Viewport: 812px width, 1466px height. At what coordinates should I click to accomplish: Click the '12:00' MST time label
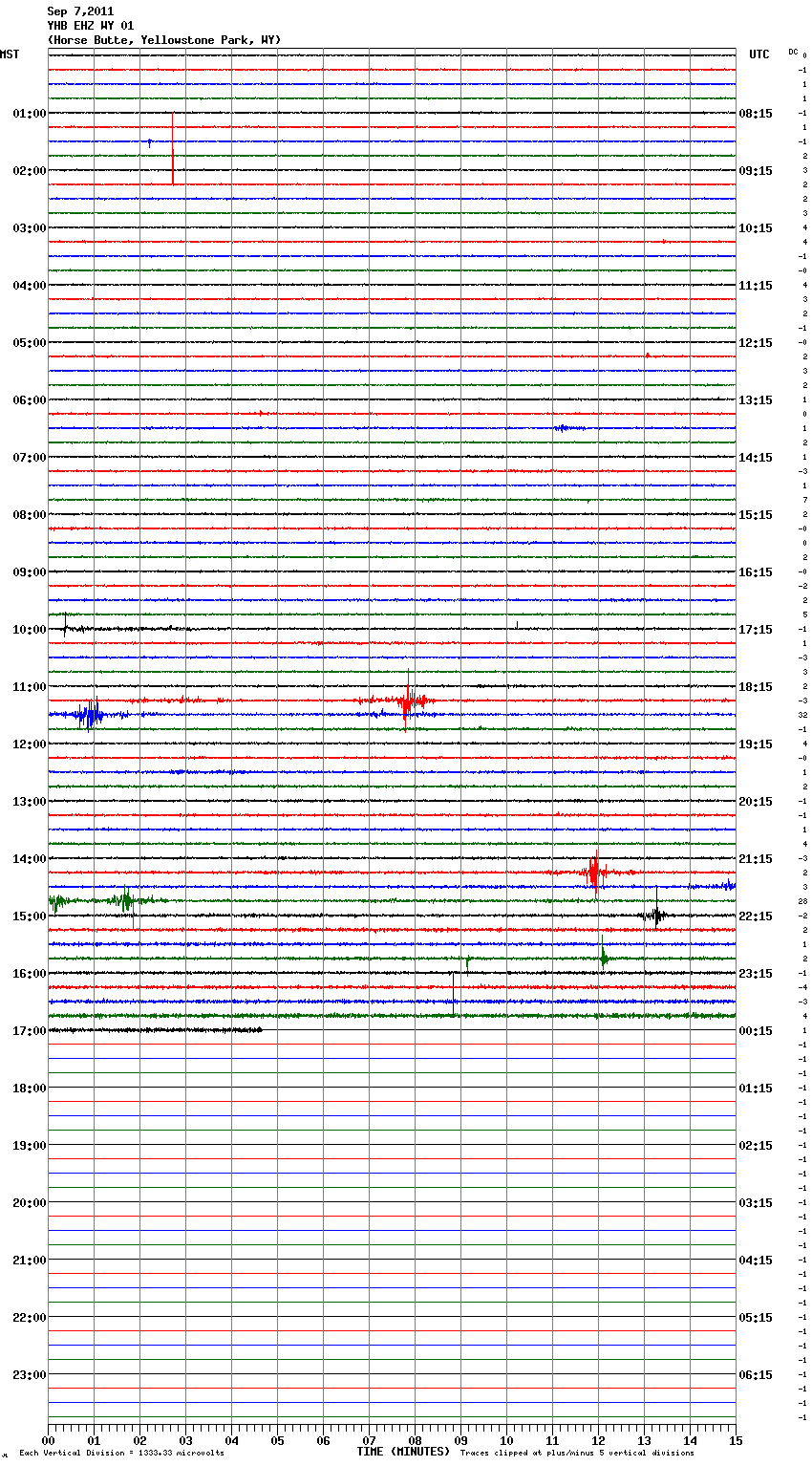pos(30,744)
